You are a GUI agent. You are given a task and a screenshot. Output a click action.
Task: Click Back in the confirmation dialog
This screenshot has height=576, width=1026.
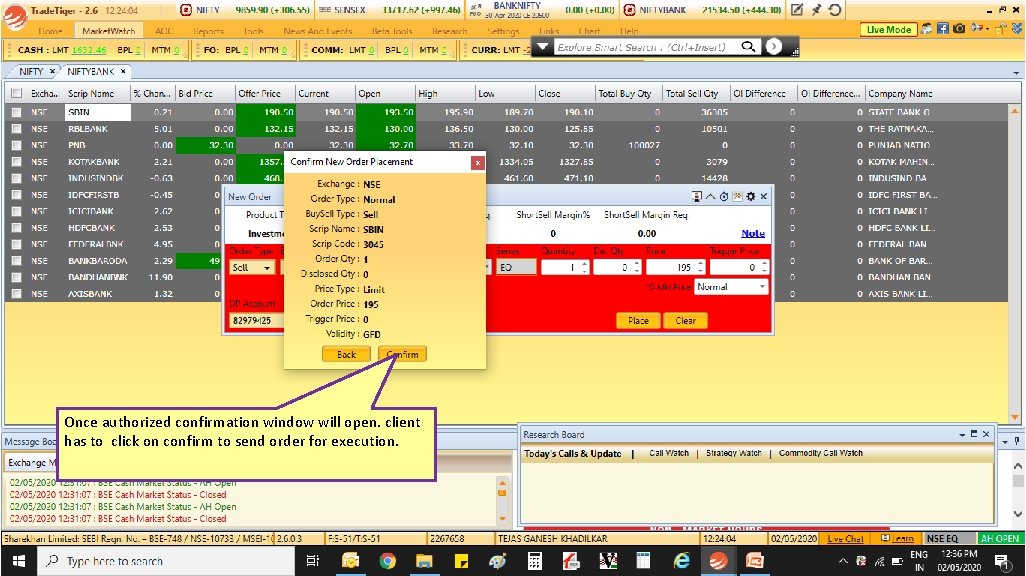click(346, 354)
